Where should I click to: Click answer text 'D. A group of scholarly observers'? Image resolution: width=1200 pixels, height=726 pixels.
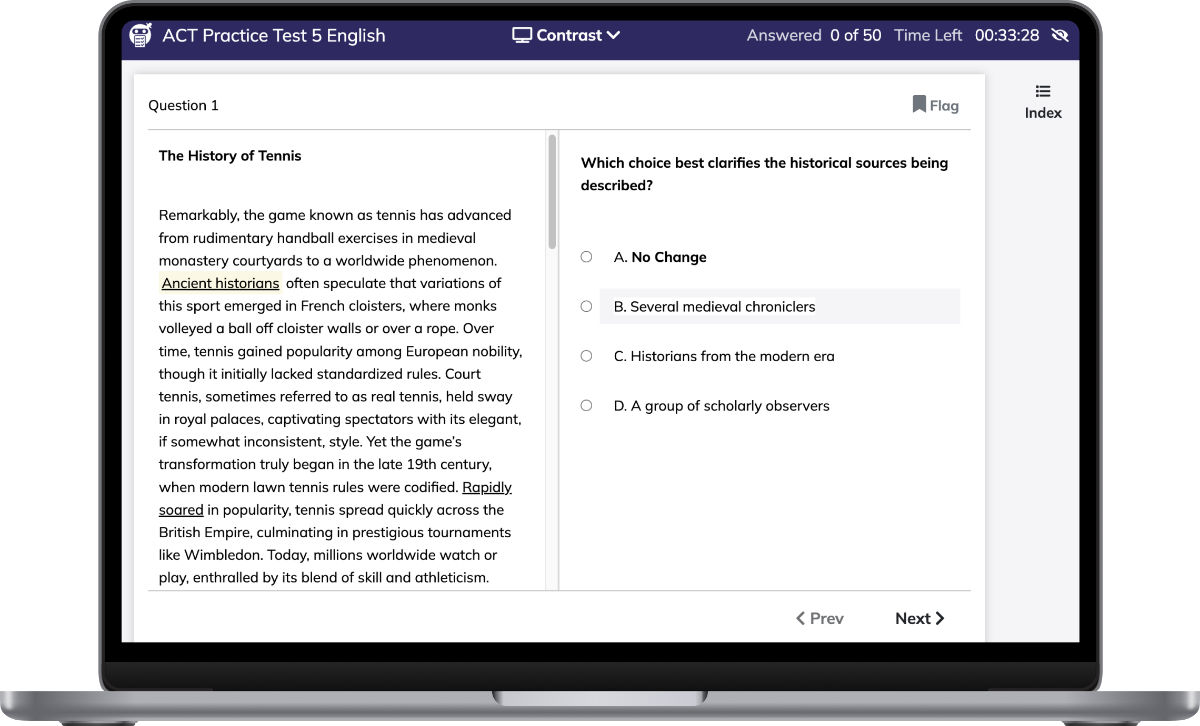(x=722, y=406)
